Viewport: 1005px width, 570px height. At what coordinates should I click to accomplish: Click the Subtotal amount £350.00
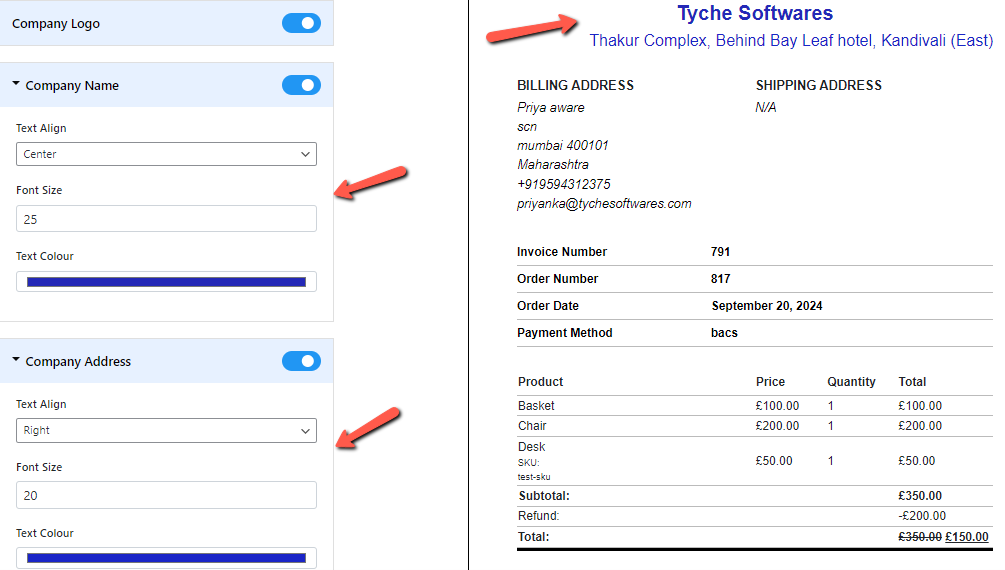point(920,496)
